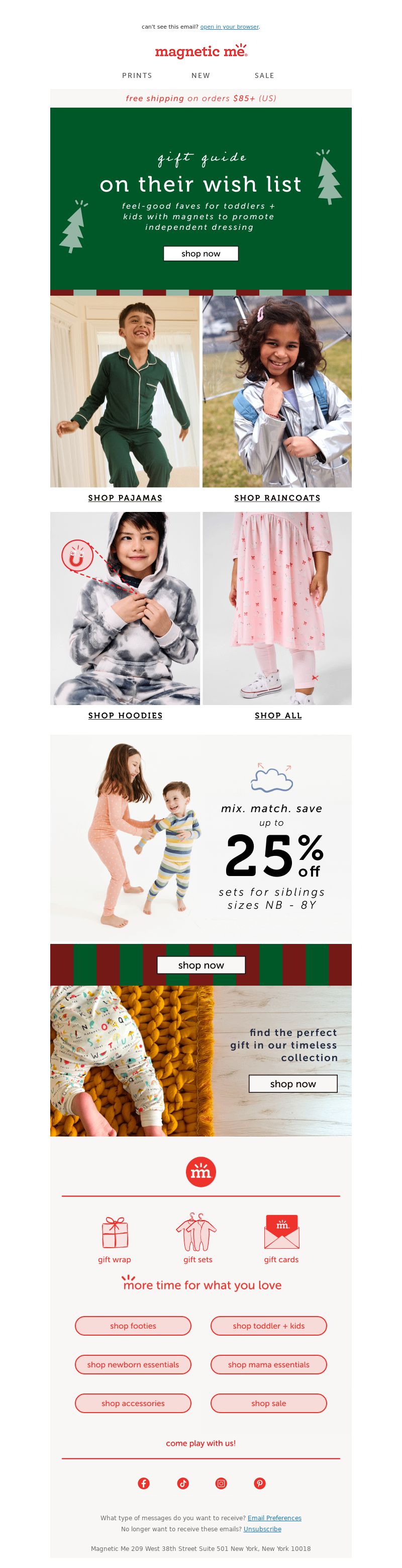Screen dimensions: 402x1568
Task: Click the green pajamas boy photo
Action: (x=125, y=391)
